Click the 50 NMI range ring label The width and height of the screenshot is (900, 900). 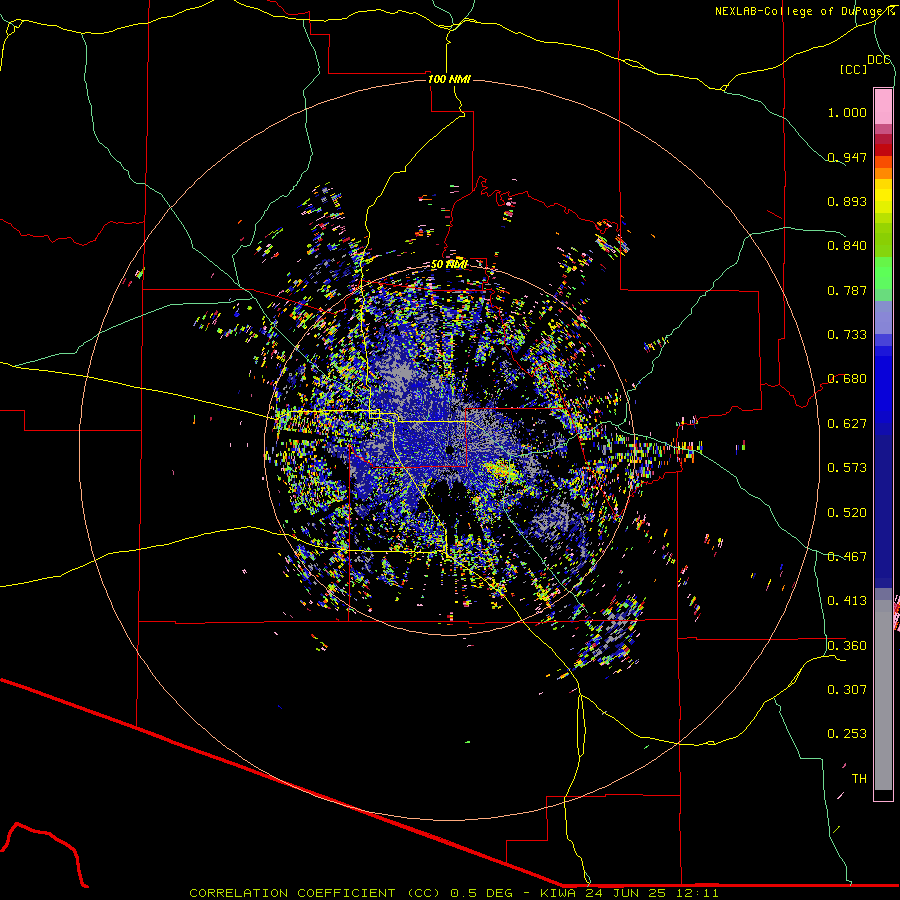pyautogui.click(x=449, y=265)
